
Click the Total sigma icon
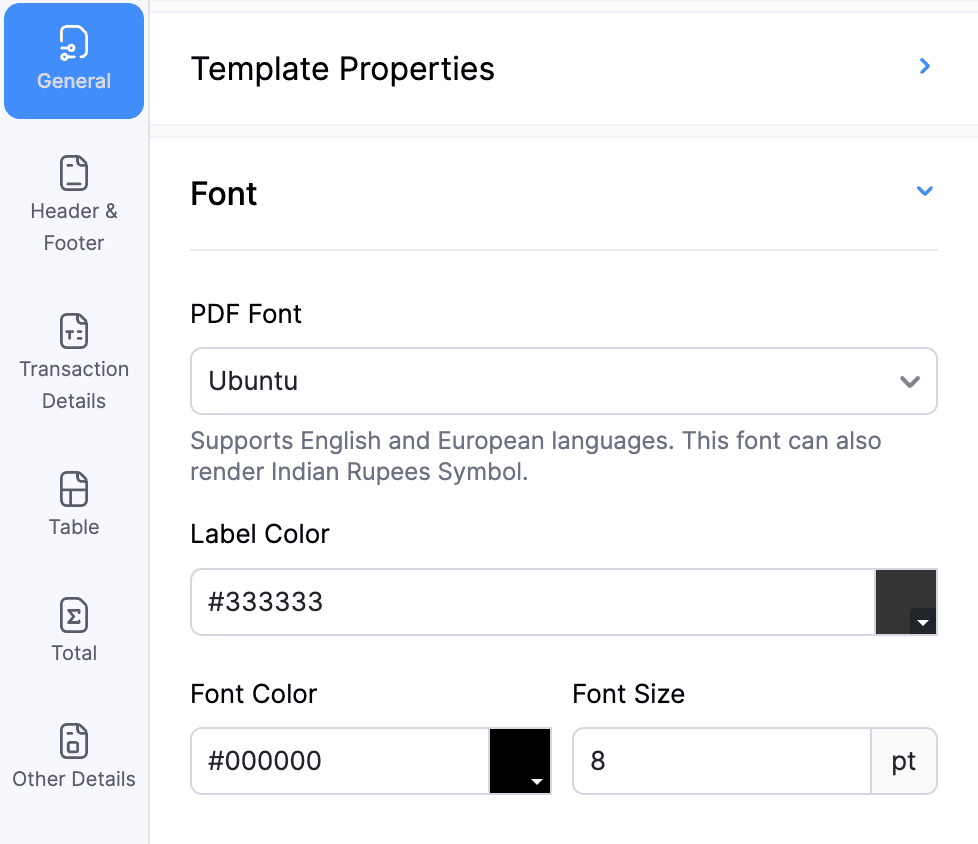pyautogui.click(x=74, y=615)
